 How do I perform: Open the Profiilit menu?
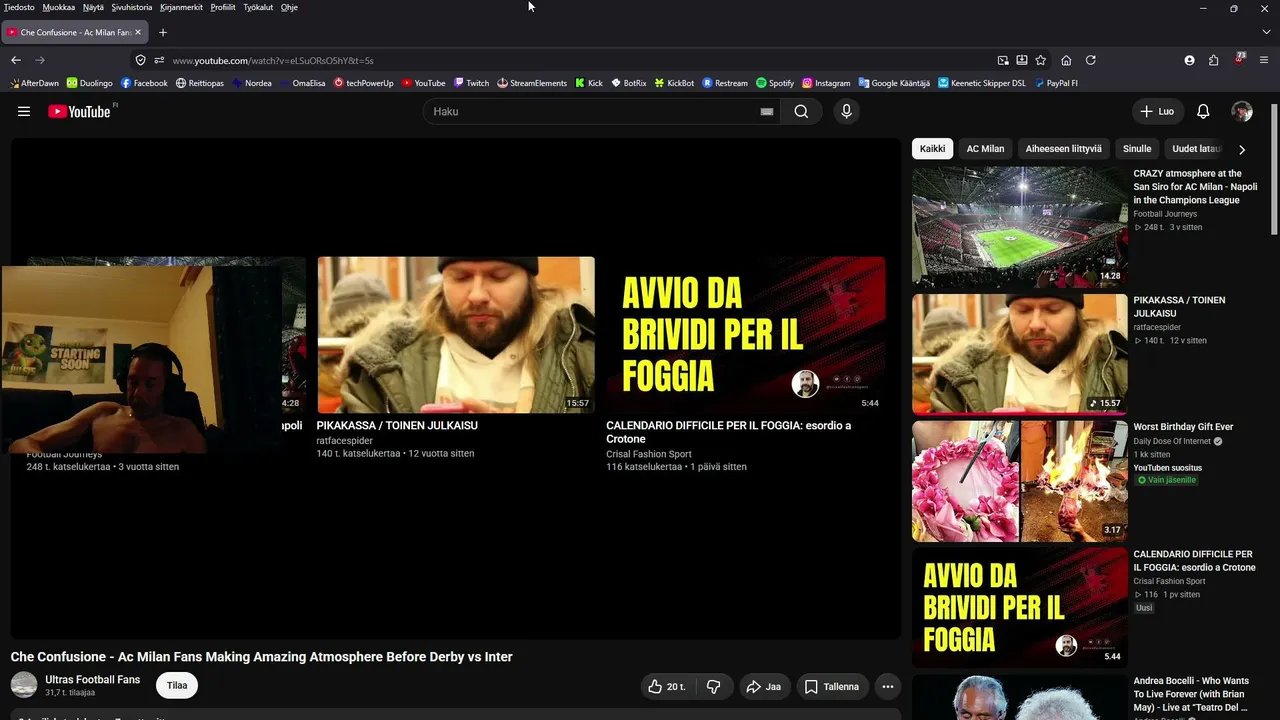[223, 7]
